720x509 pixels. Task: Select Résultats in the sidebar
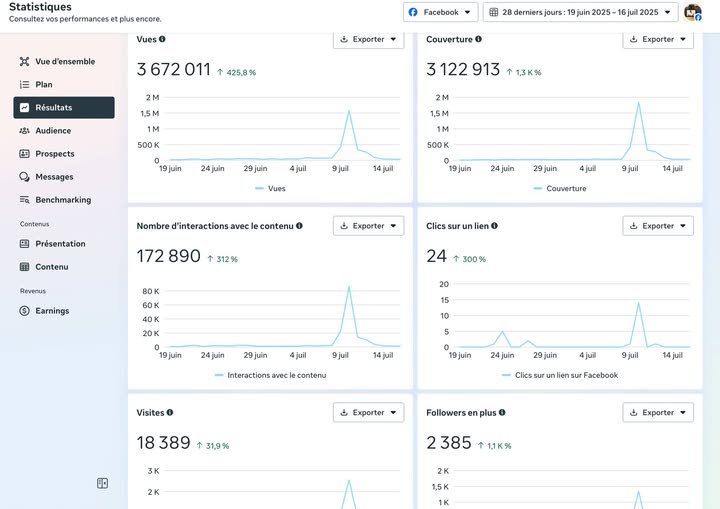(x=64, y=108)
